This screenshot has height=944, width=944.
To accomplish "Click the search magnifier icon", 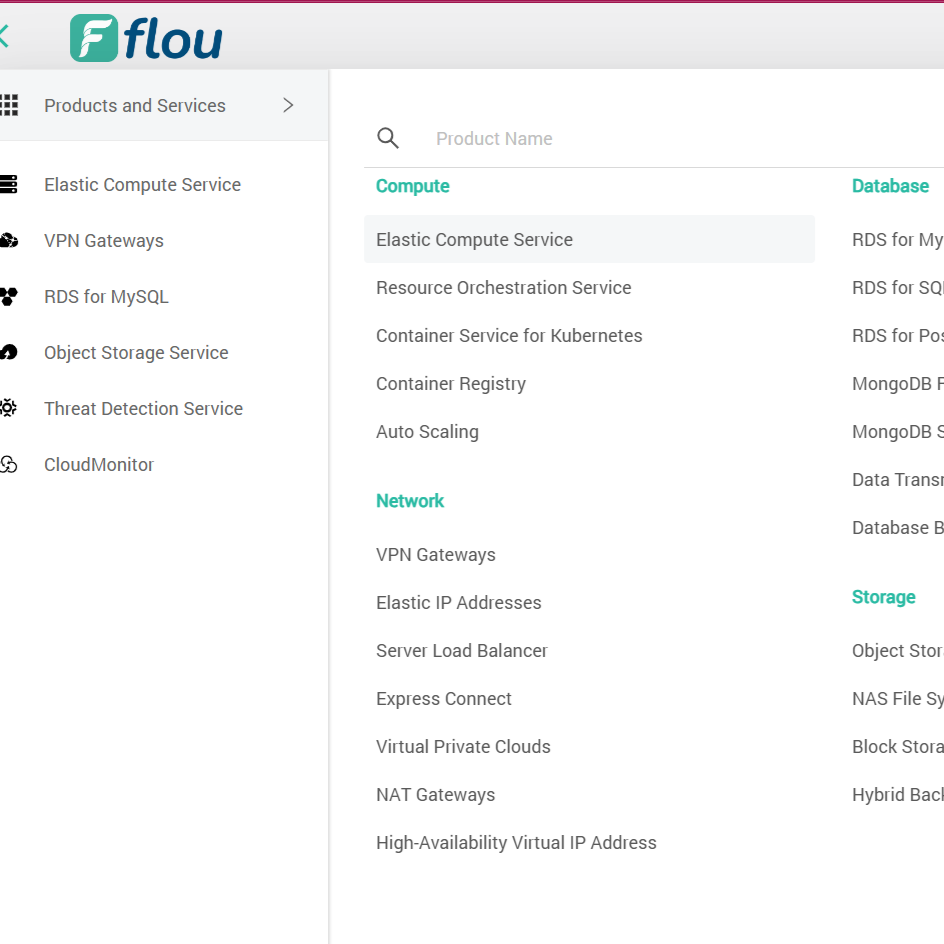I will pos(388,139).
